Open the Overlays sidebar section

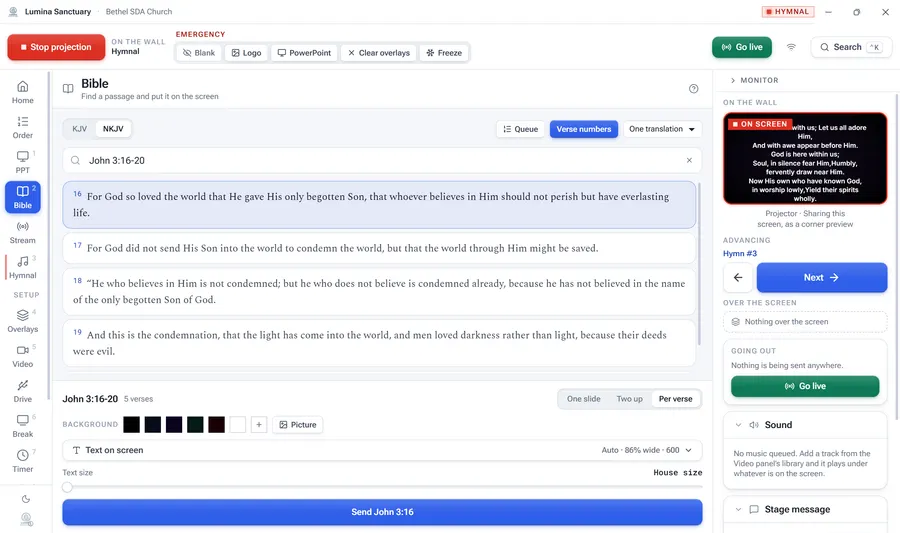[x=22, y=321]
